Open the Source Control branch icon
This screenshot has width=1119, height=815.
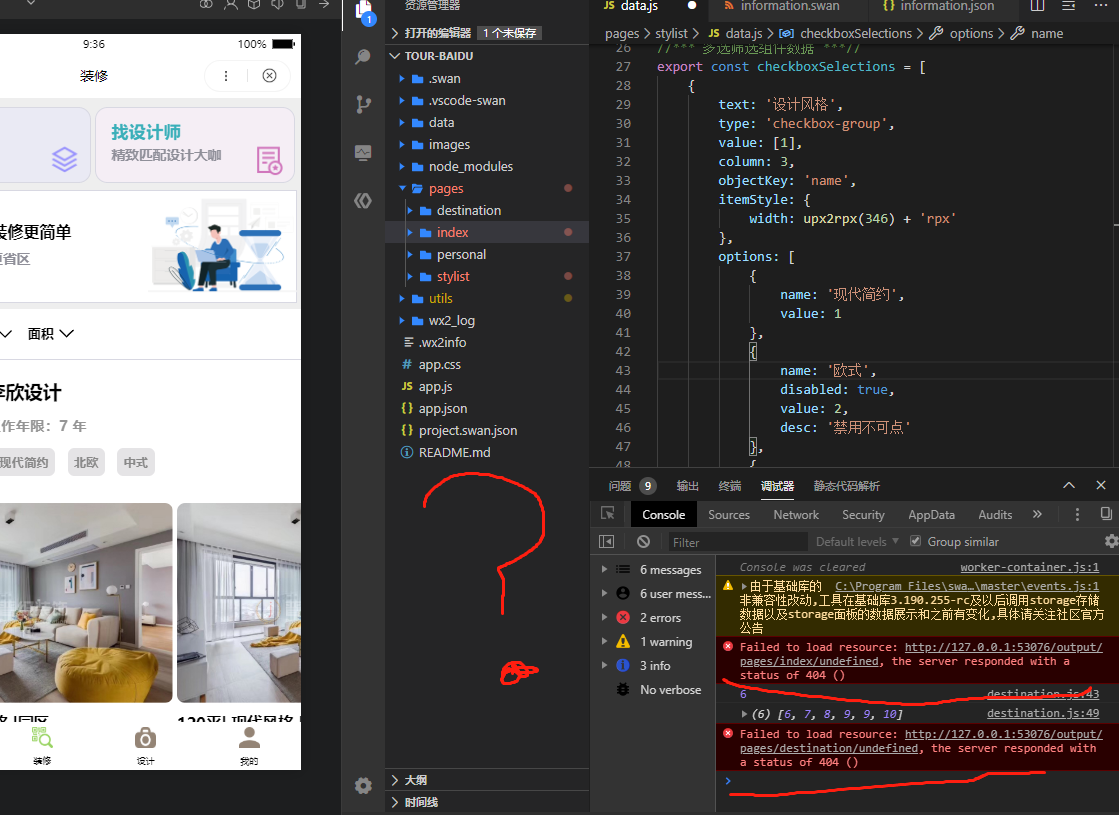(x=363, y=105)
